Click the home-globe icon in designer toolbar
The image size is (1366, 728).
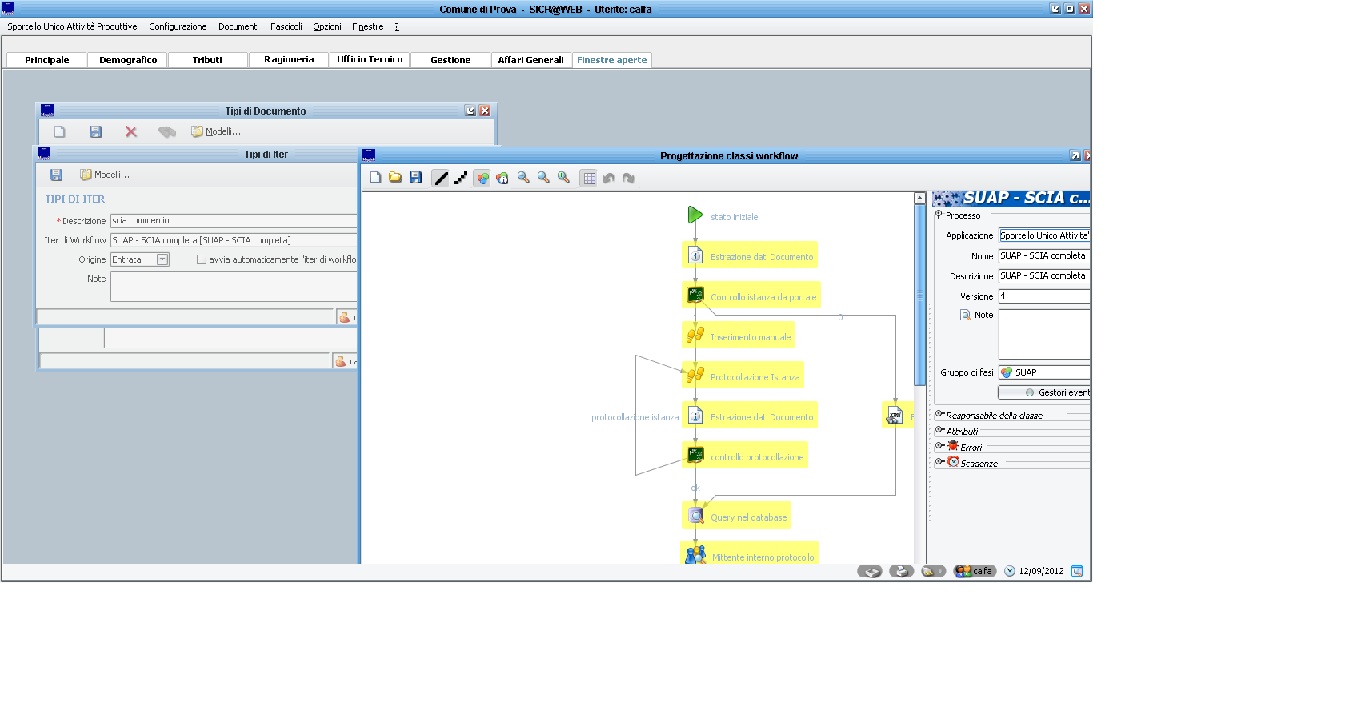[503, 177]
